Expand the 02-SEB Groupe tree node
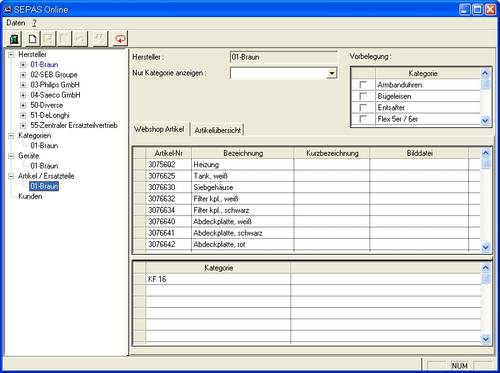 point(23,75)
